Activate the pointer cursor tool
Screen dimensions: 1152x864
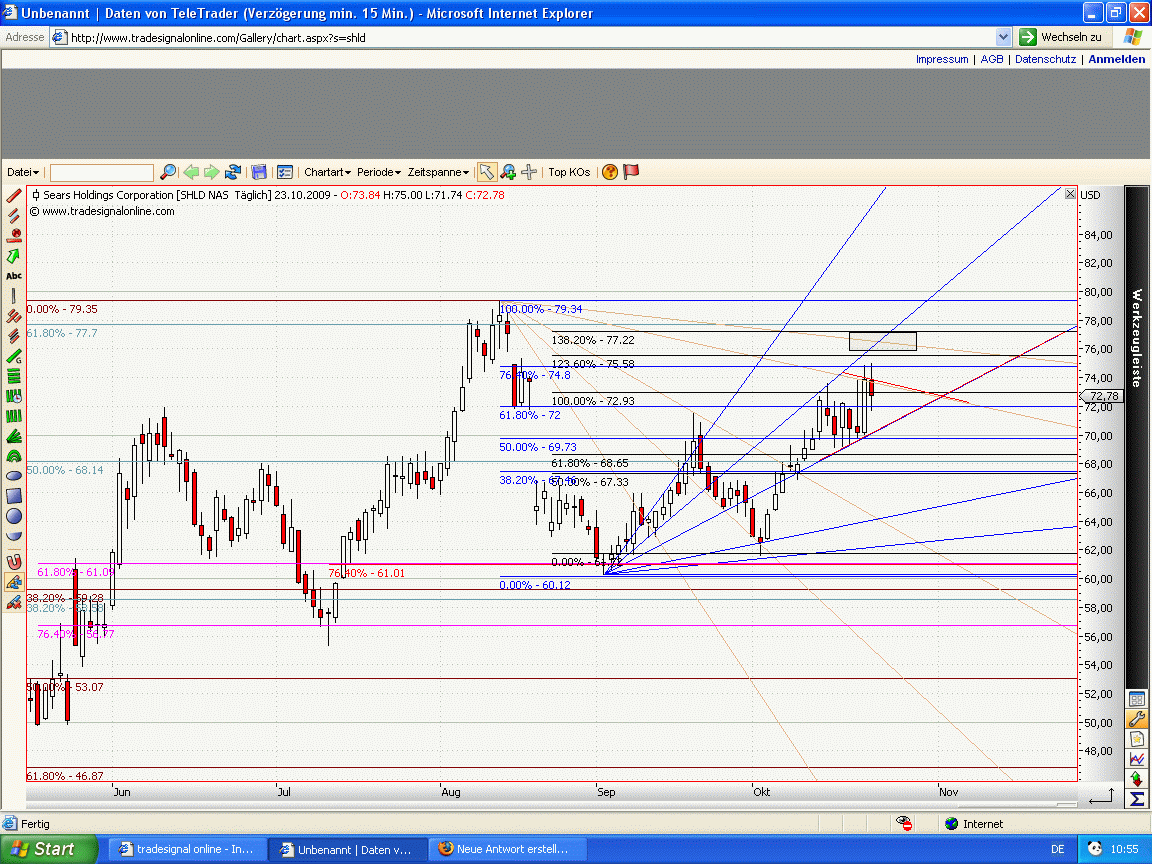click(486, 172)
